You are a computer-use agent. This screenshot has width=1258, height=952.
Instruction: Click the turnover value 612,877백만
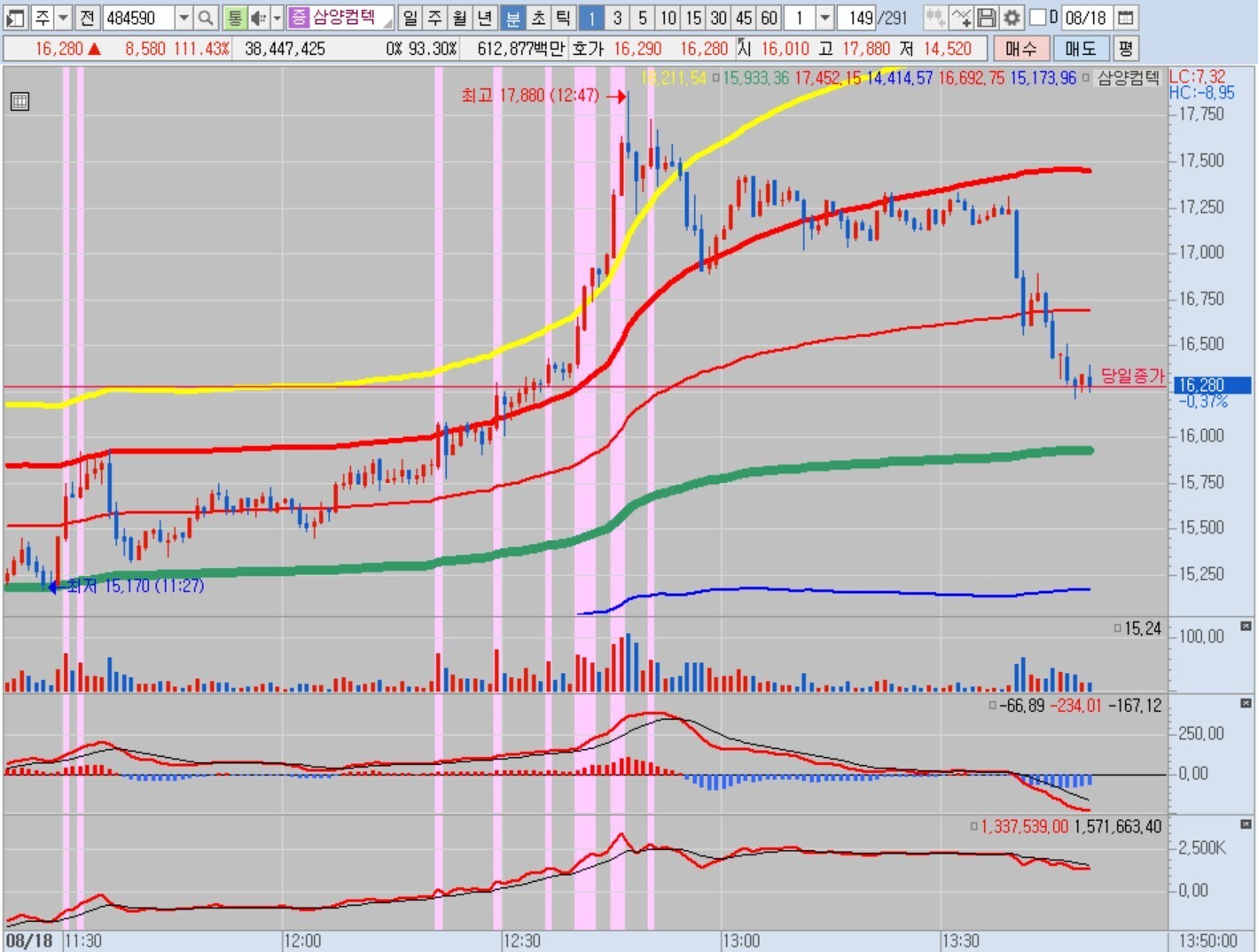pyautogui.click(x=520, y=49)
